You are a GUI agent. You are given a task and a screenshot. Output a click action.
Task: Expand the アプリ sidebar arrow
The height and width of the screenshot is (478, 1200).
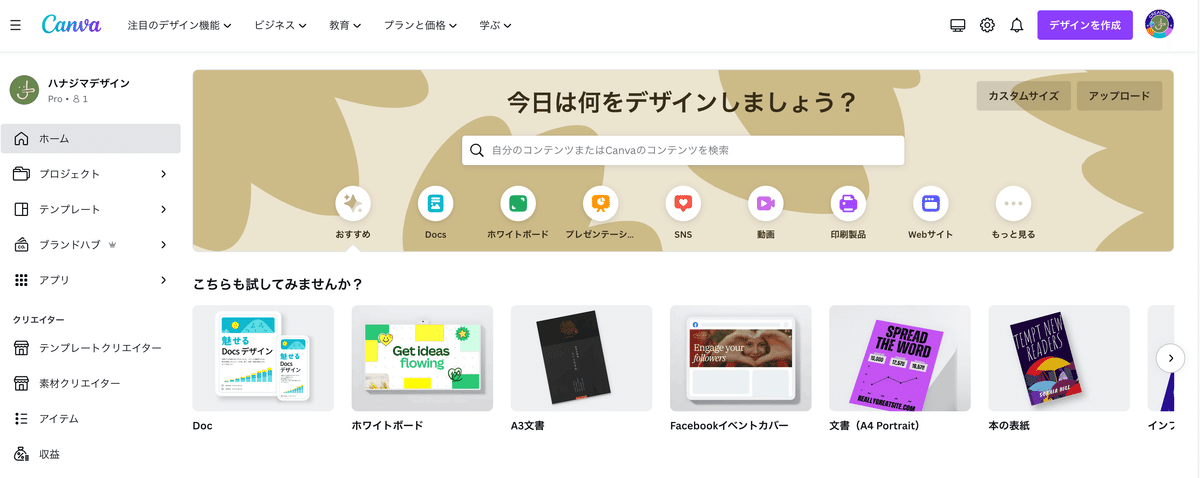pyautogui.click(x=164, y=280)
